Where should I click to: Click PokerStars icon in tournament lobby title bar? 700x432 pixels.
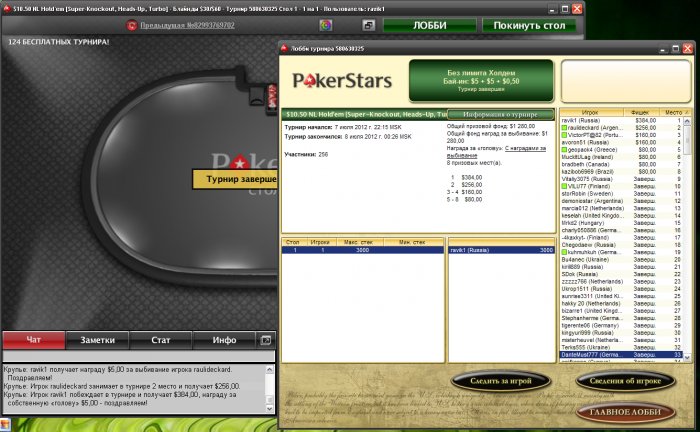[x=284, y=48]
